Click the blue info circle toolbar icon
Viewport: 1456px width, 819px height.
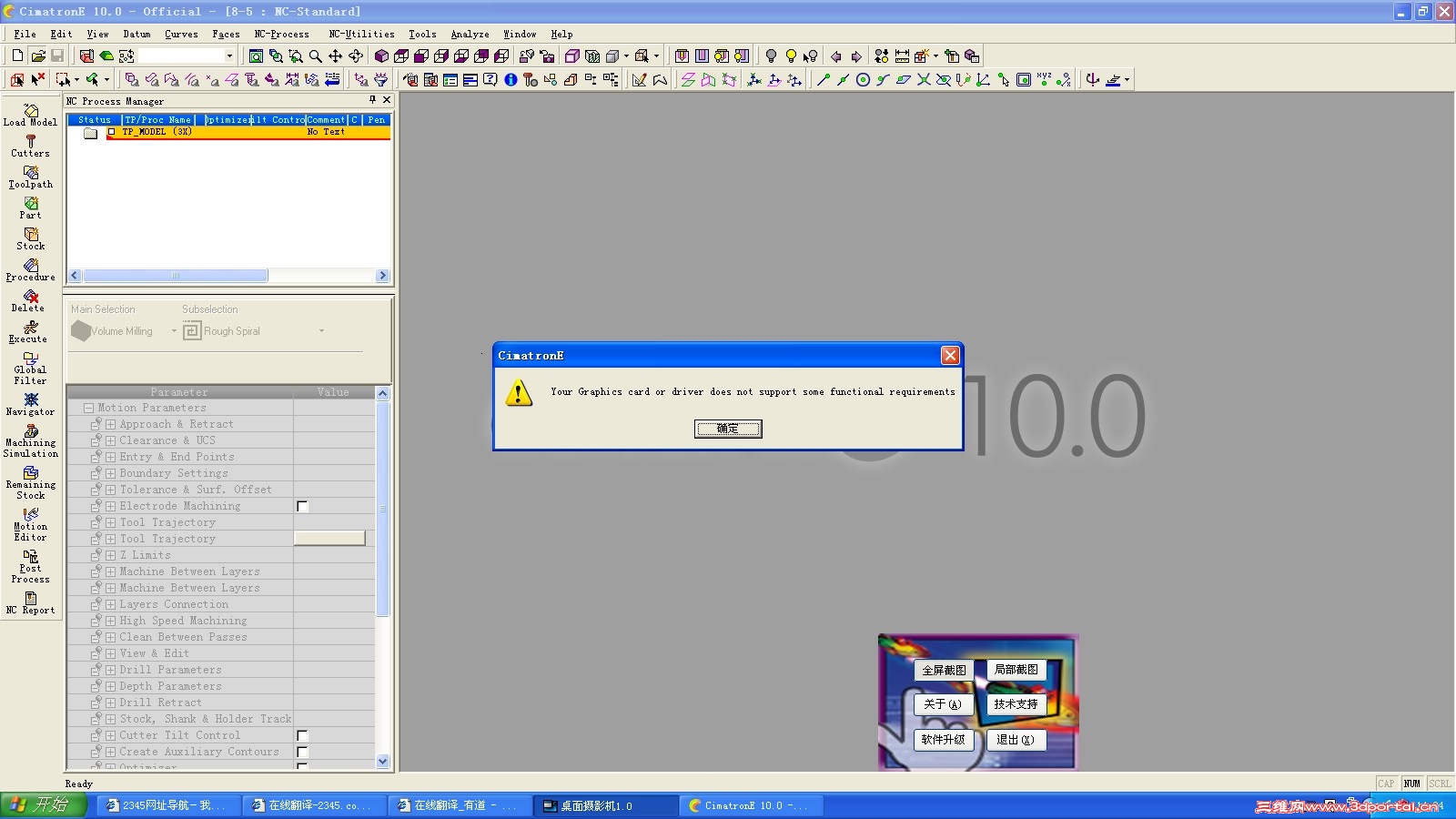(x=511, y=79)
